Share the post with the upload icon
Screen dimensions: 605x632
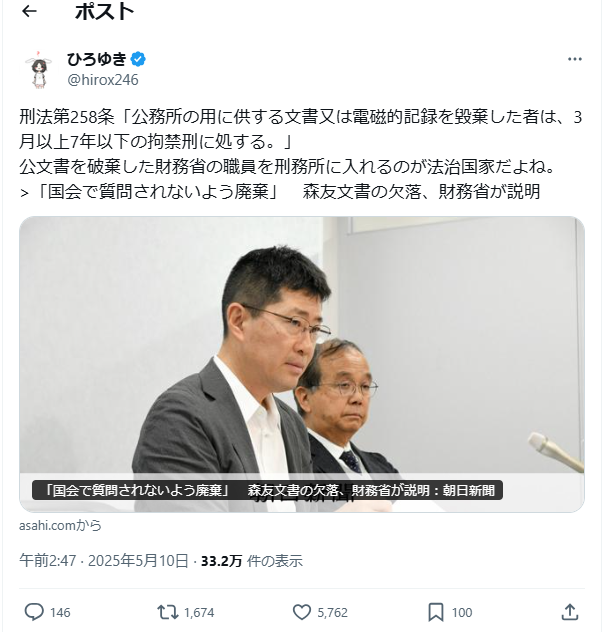tap(570, 612)
